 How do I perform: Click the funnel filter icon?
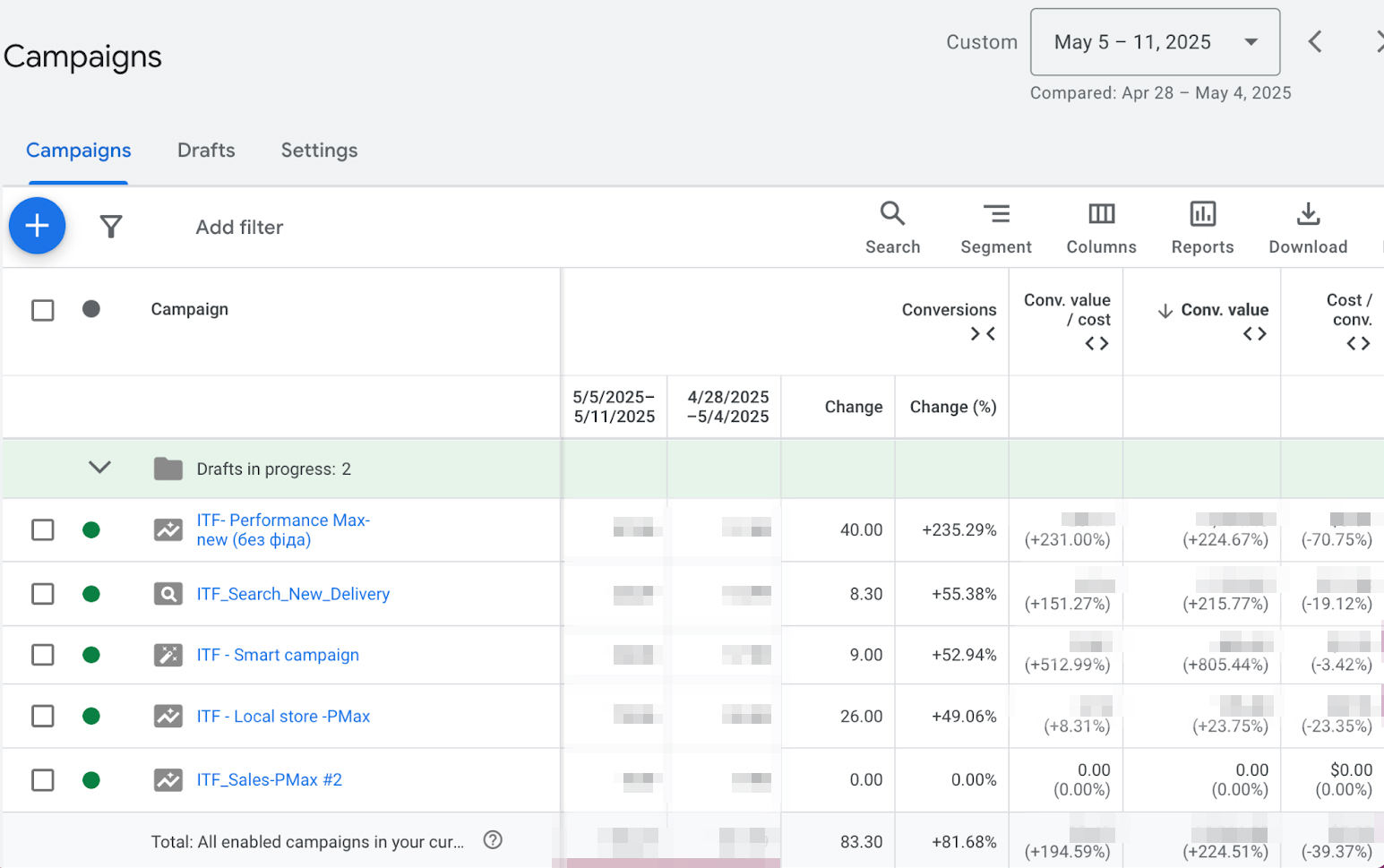tap(110, 227)
